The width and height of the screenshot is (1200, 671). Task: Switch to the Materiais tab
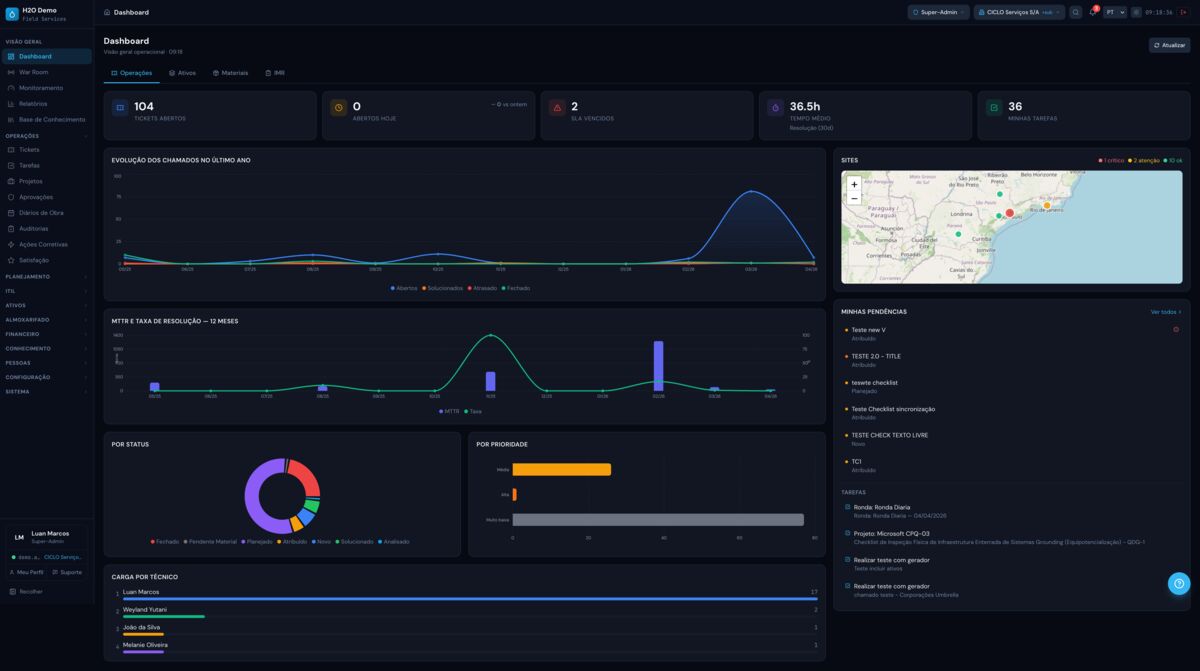click(230, 73)
